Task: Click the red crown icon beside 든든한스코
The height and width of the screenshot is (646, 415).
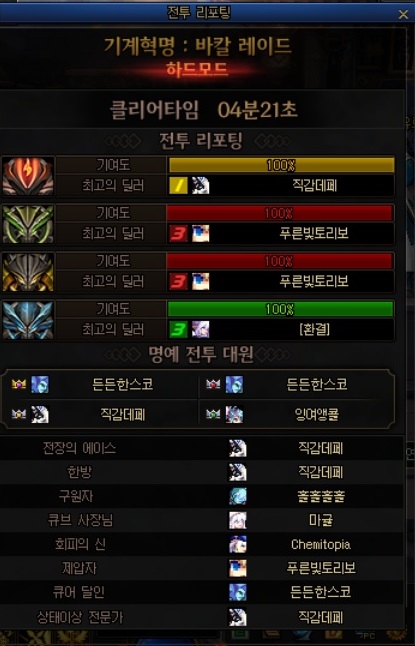Action: pyautogui.click(x=213, y=384)
